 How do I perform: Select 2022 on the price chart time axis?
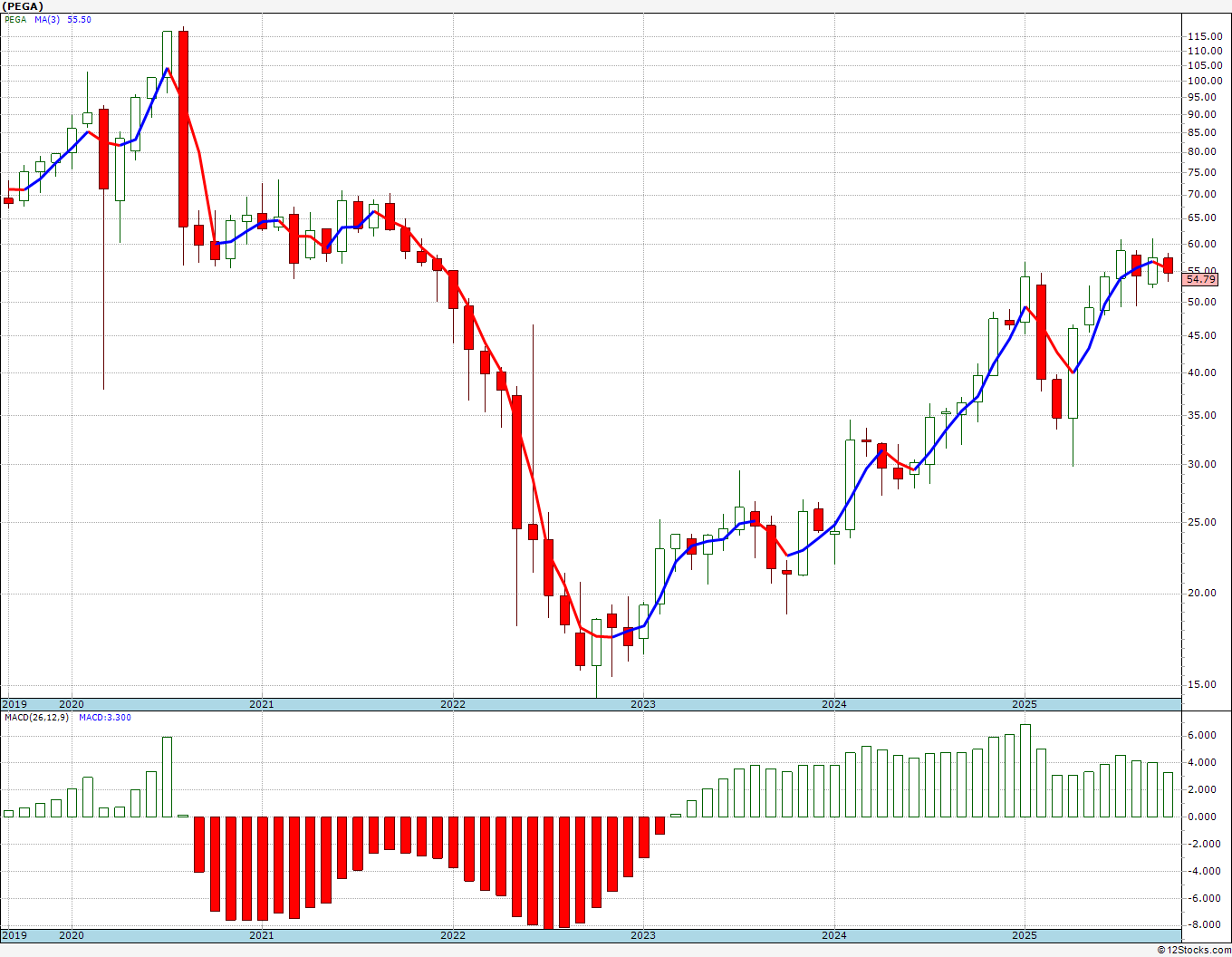coord(453,704)
